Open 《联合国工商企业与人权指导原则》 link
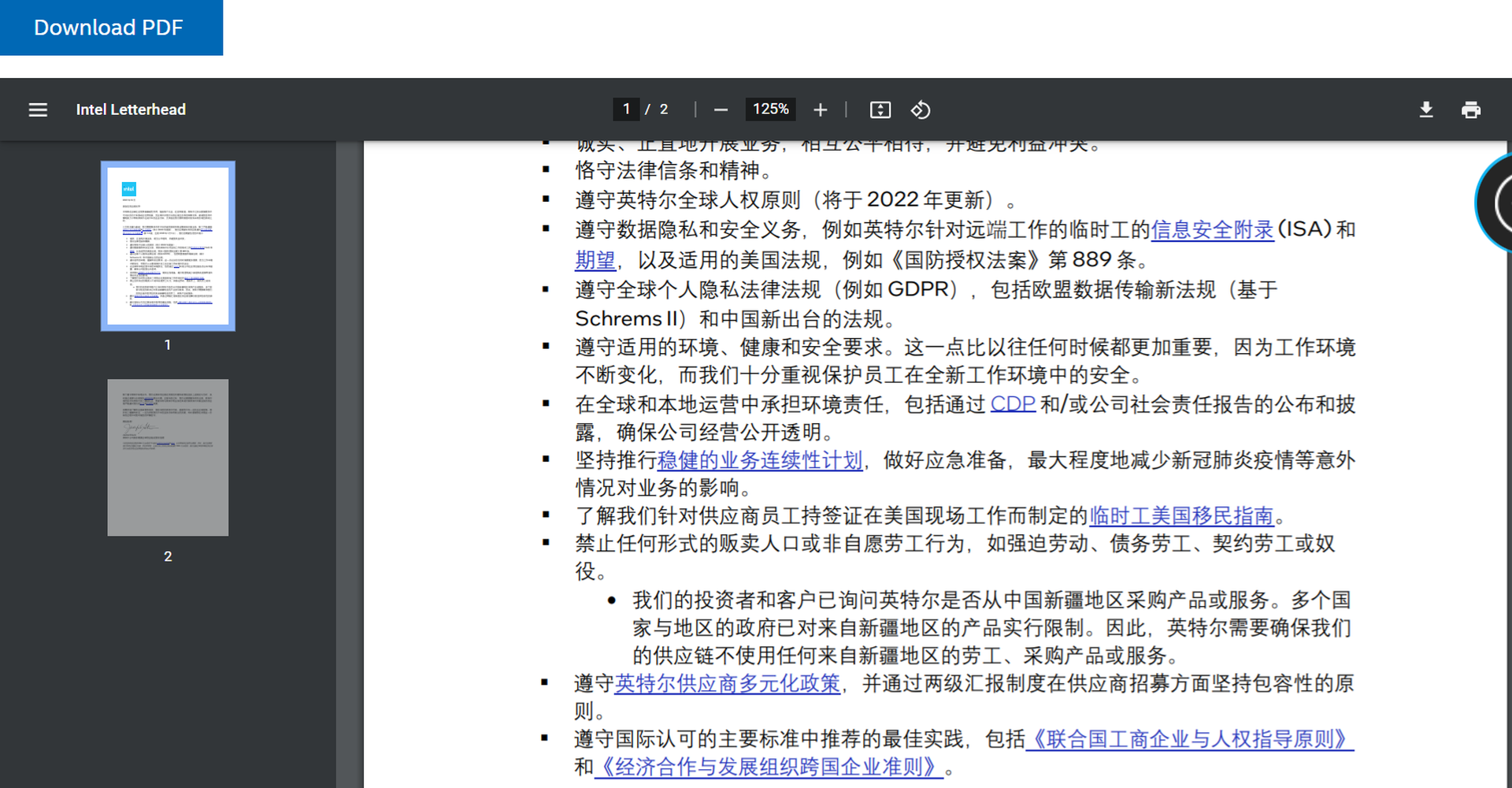 click(x=1189, y=739)
